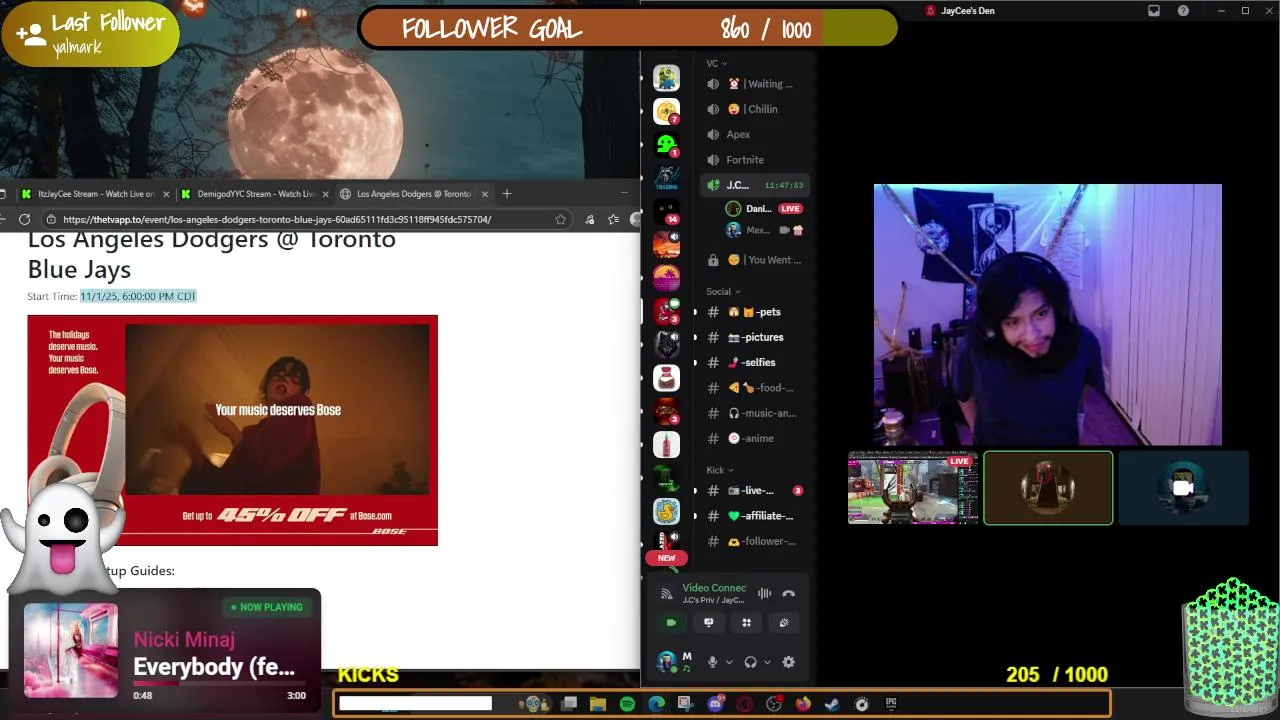The image size is (1280, 720).
Task: Open the -affiliate text channel
Action: pyautogui.click(x=755, y=516)
